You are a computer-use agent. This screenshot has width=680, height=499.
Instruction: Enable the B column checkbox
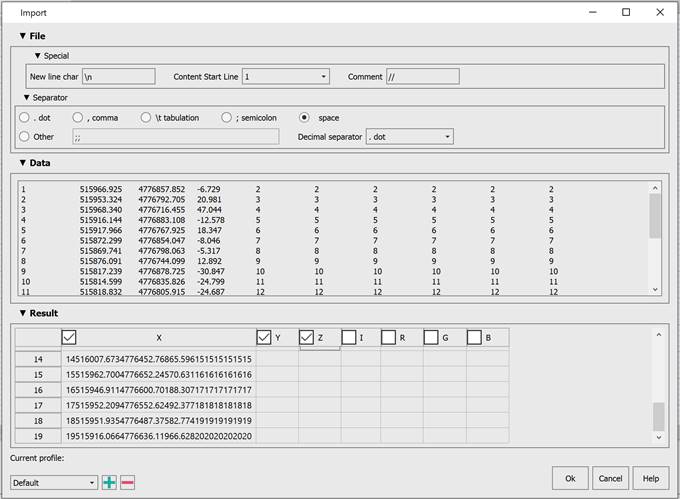474,337
